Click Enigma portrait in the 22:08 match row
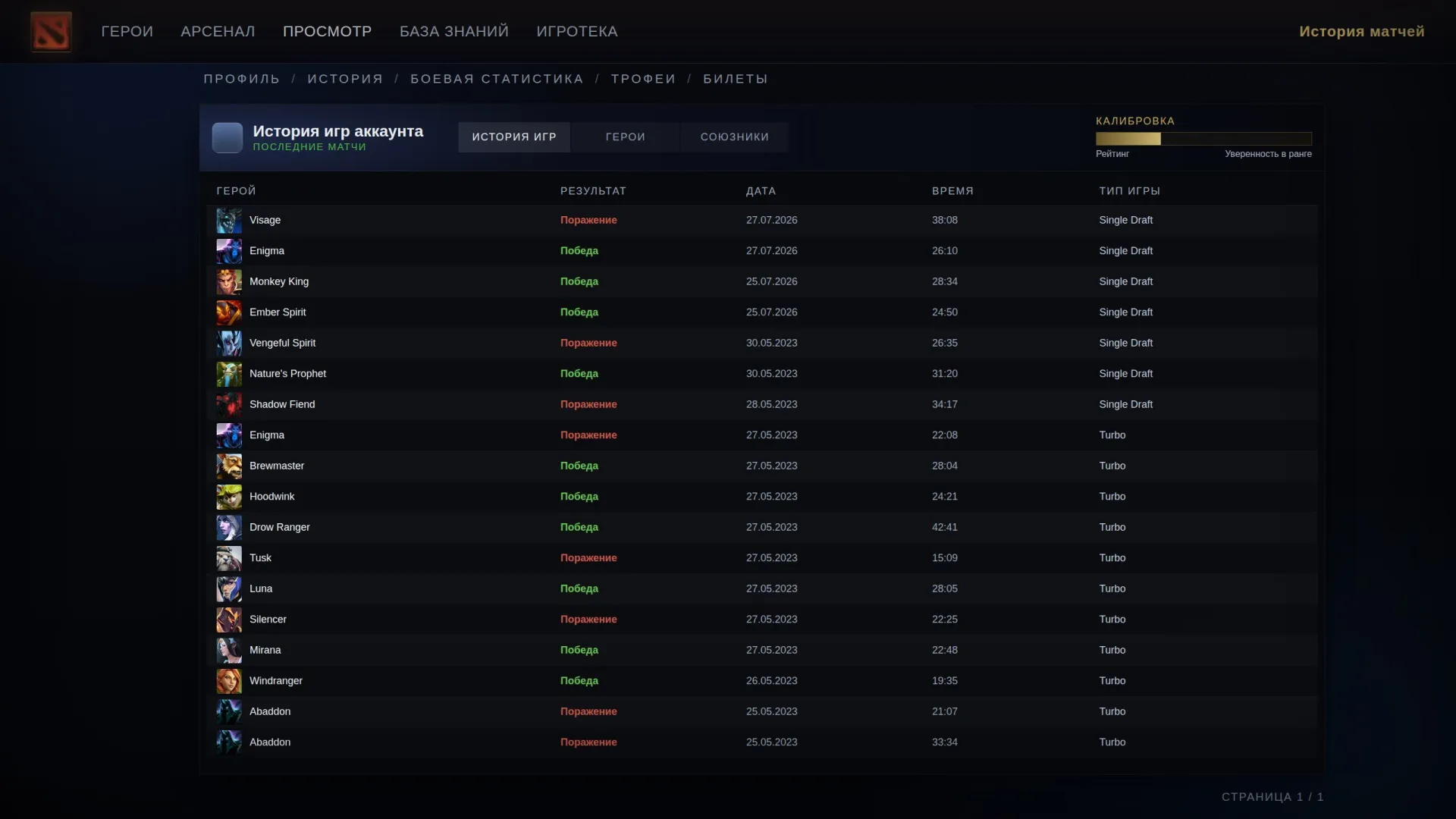This screenshot has height=819, width=1456. (x=229, y=435)
